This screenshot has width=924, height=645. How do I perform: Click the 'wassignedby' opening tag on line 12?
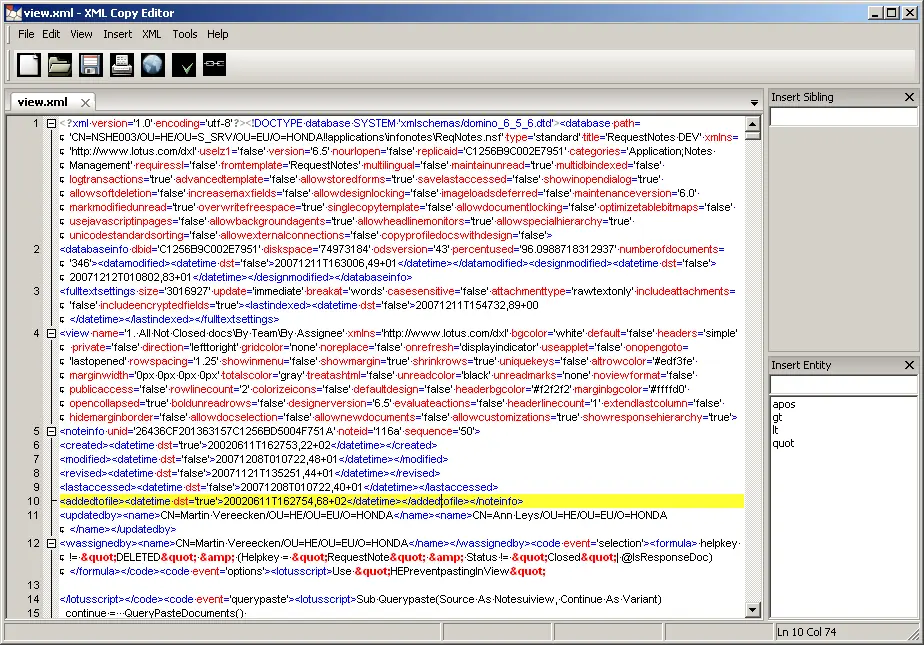[x=96, y=544]
